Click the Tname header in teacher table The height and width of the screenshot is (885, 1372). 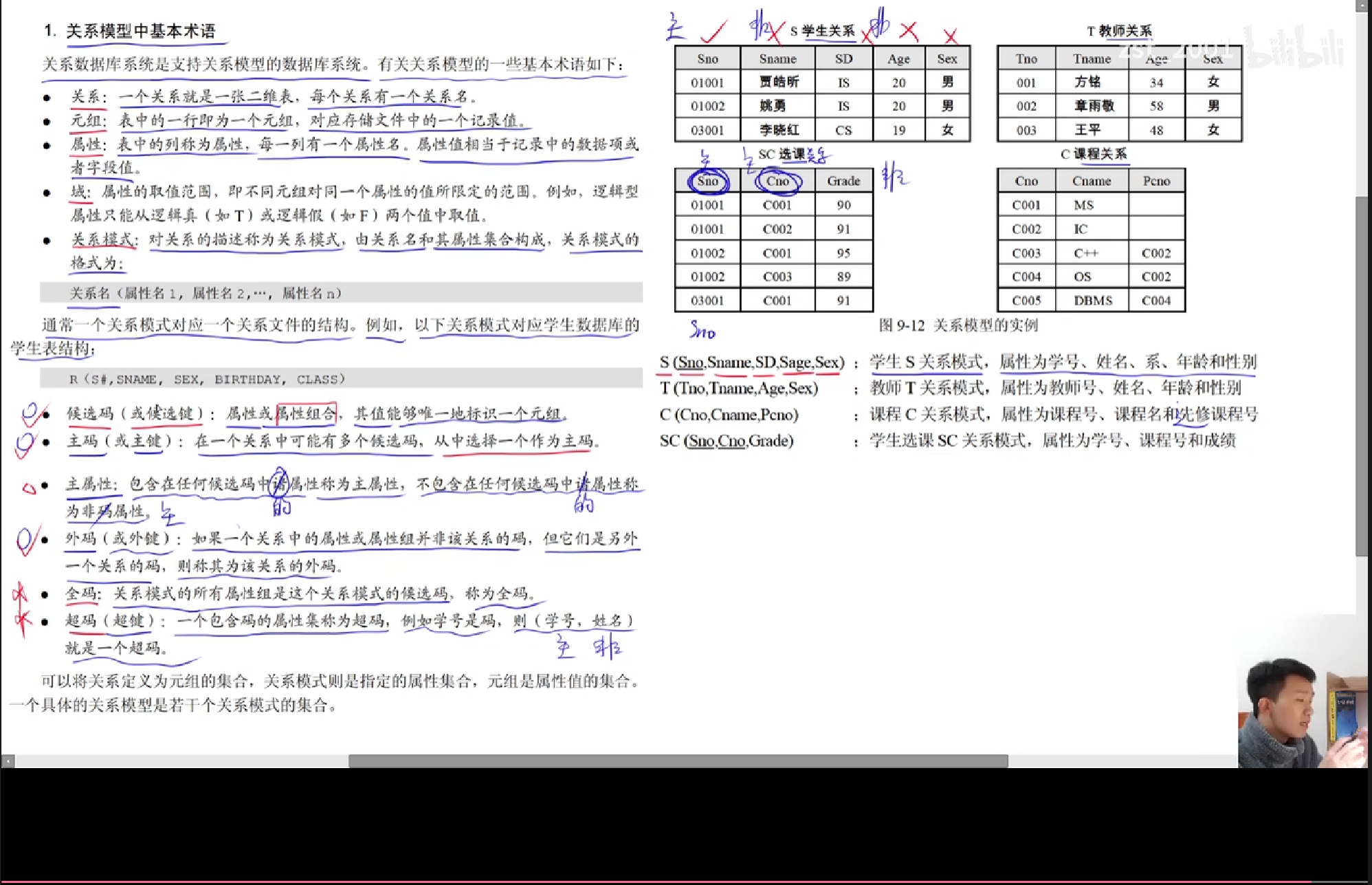(1092, 59)
